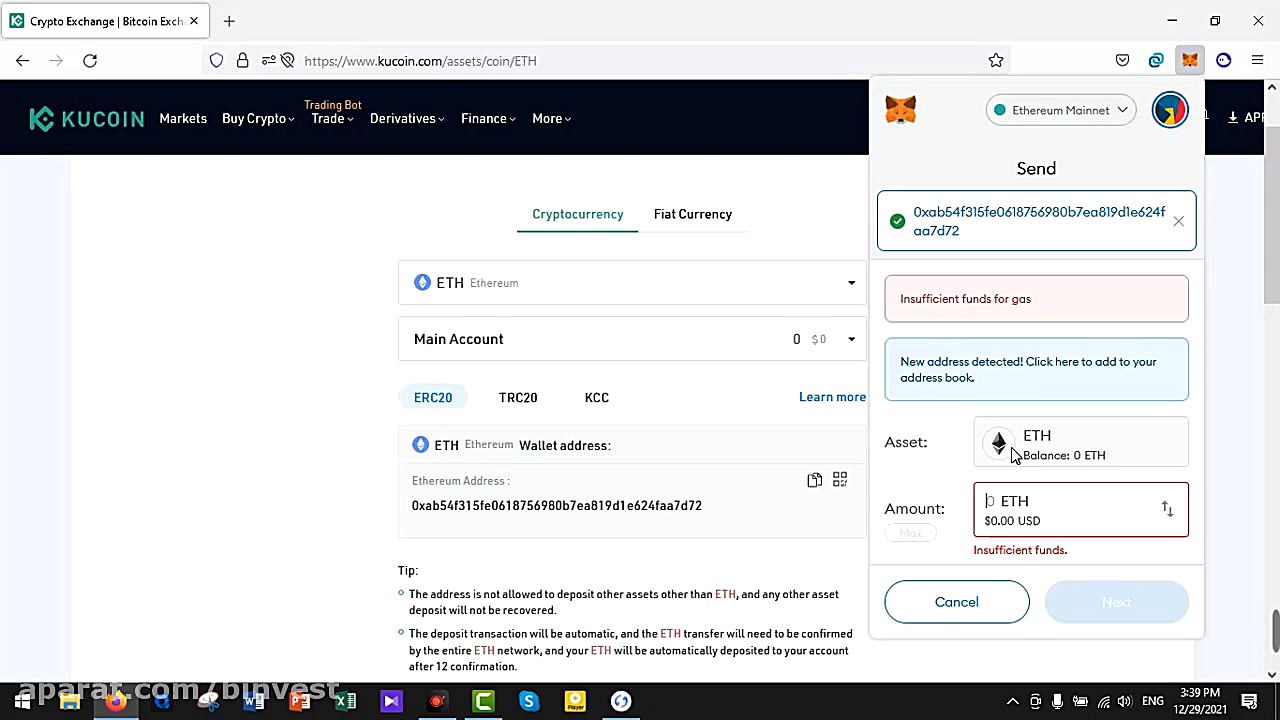Screen dimensions: 1280x720
Task: Switch to the Fiat Currency tab
Action: [692, 214]
